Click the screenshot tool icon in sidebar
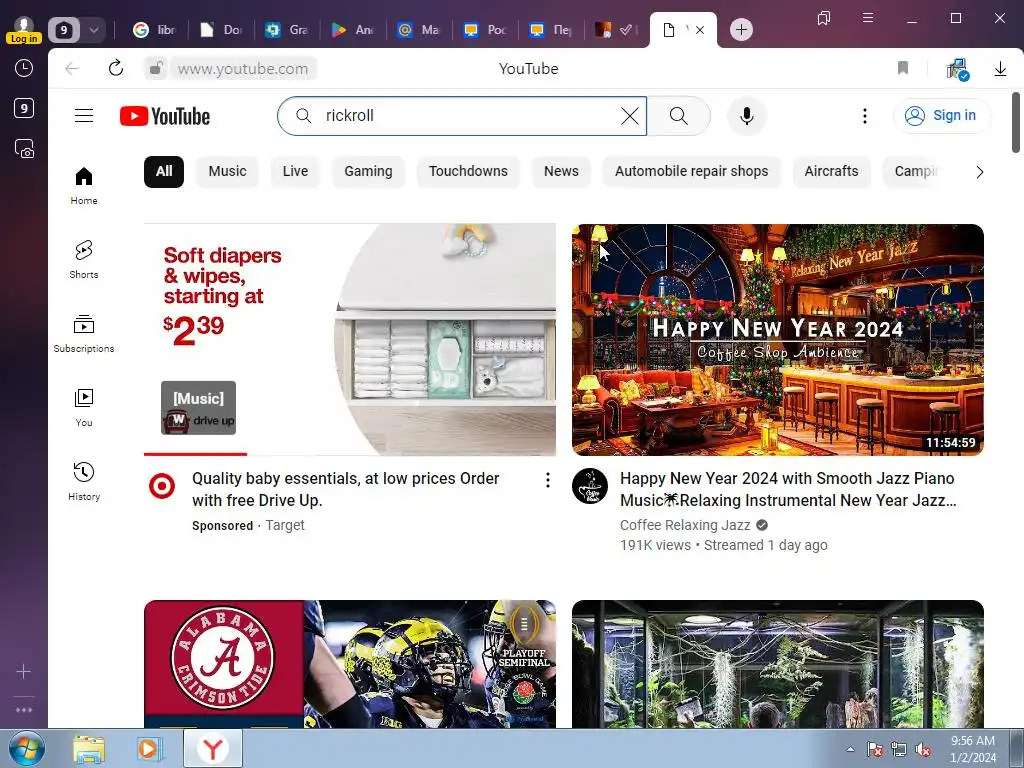1024x768 pixels. [x=24, y=149]
